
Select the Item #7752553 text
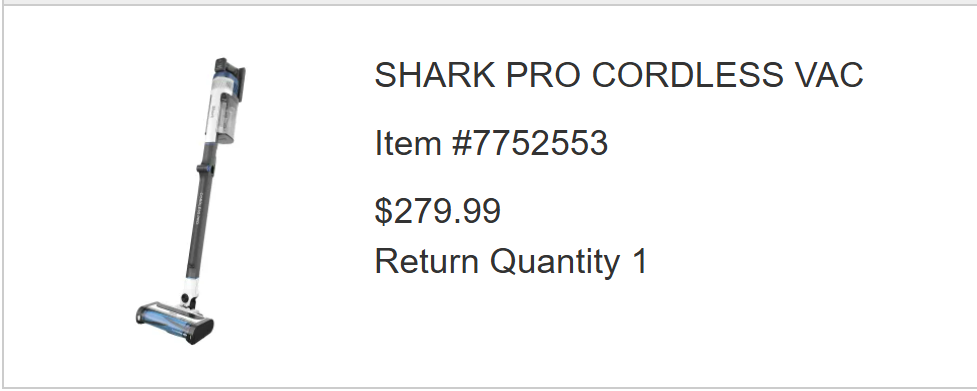tap(491, 143)
